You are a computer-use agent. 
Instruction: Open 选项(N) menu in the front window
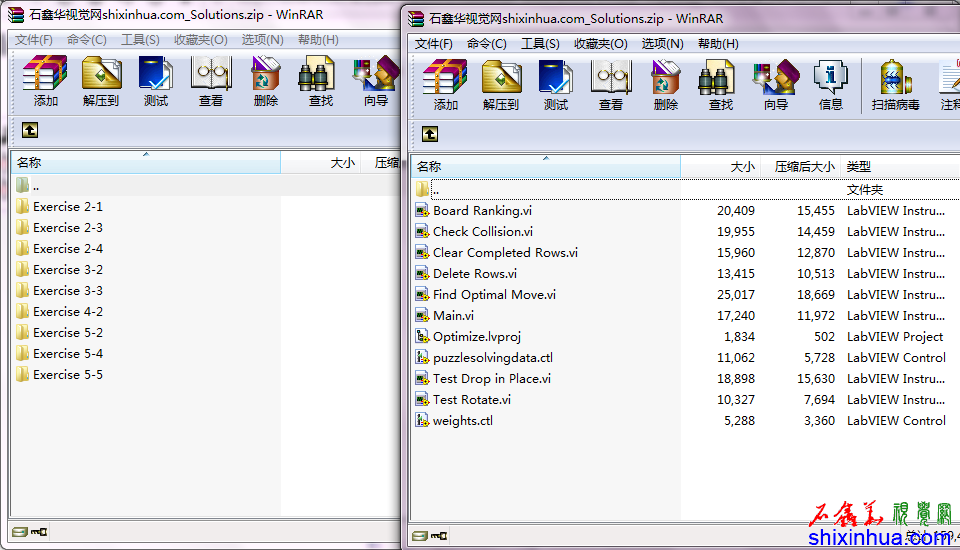tap(662, 44)
